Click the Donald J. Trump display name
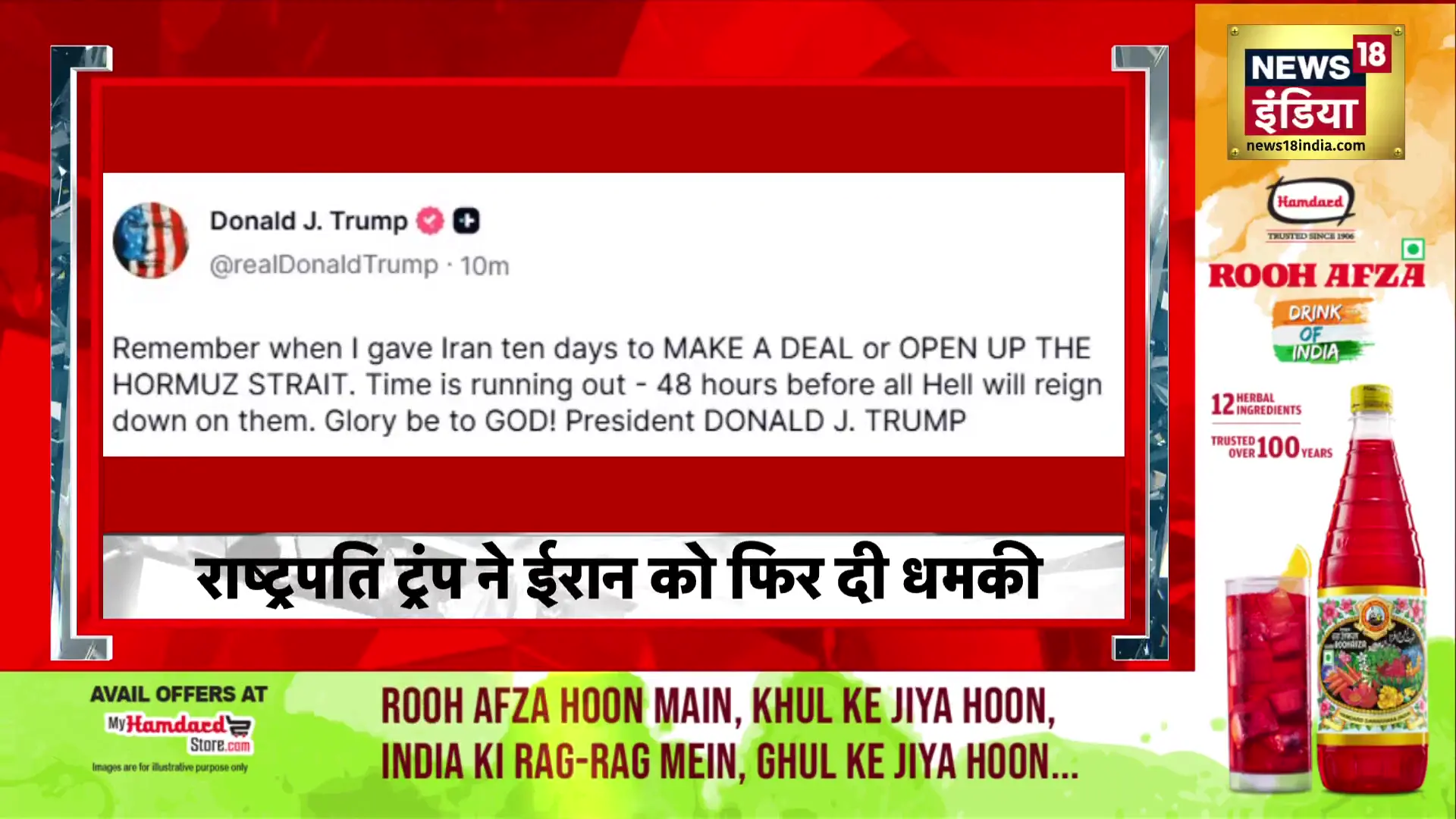 click(309, 221)
